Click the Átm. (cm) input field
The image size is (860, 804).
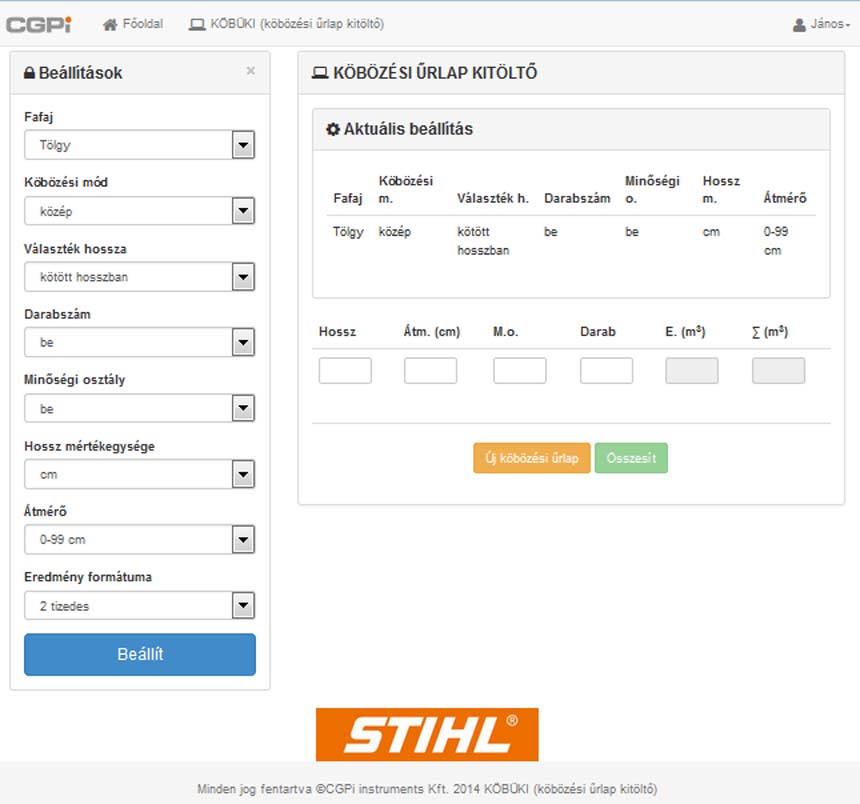[430, 371]
